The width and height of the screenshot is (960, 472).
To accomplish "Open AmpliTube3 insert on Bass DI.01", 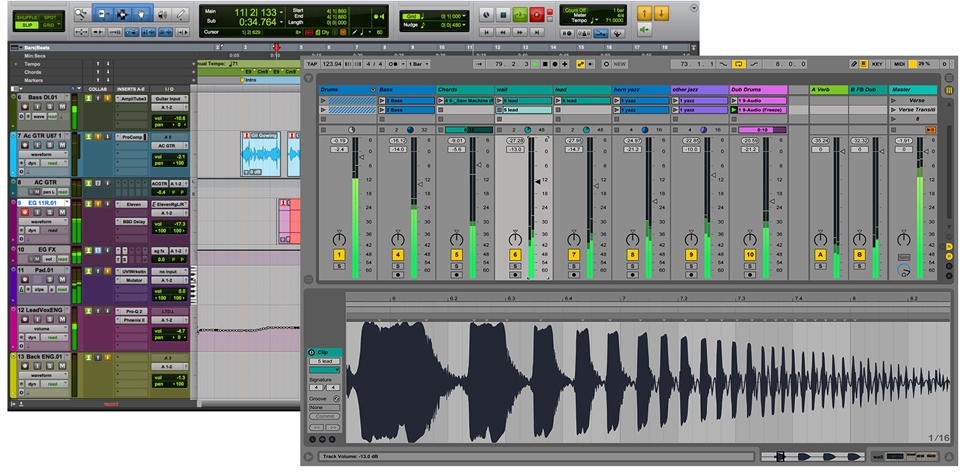I will click(x=132, y=99).
